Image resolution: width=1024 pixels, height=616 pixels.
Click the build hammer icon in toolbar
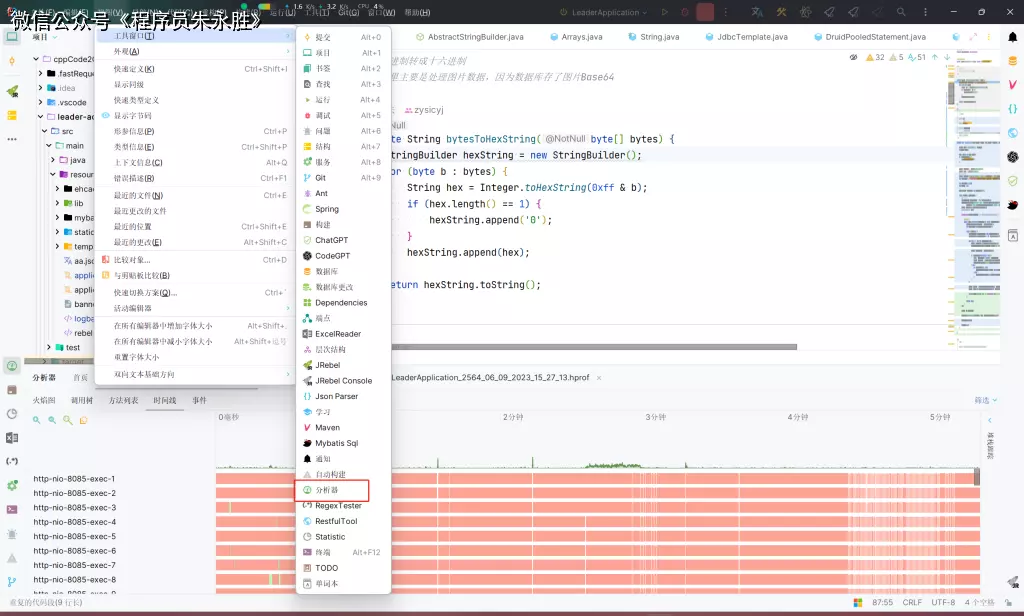(781, 12)
